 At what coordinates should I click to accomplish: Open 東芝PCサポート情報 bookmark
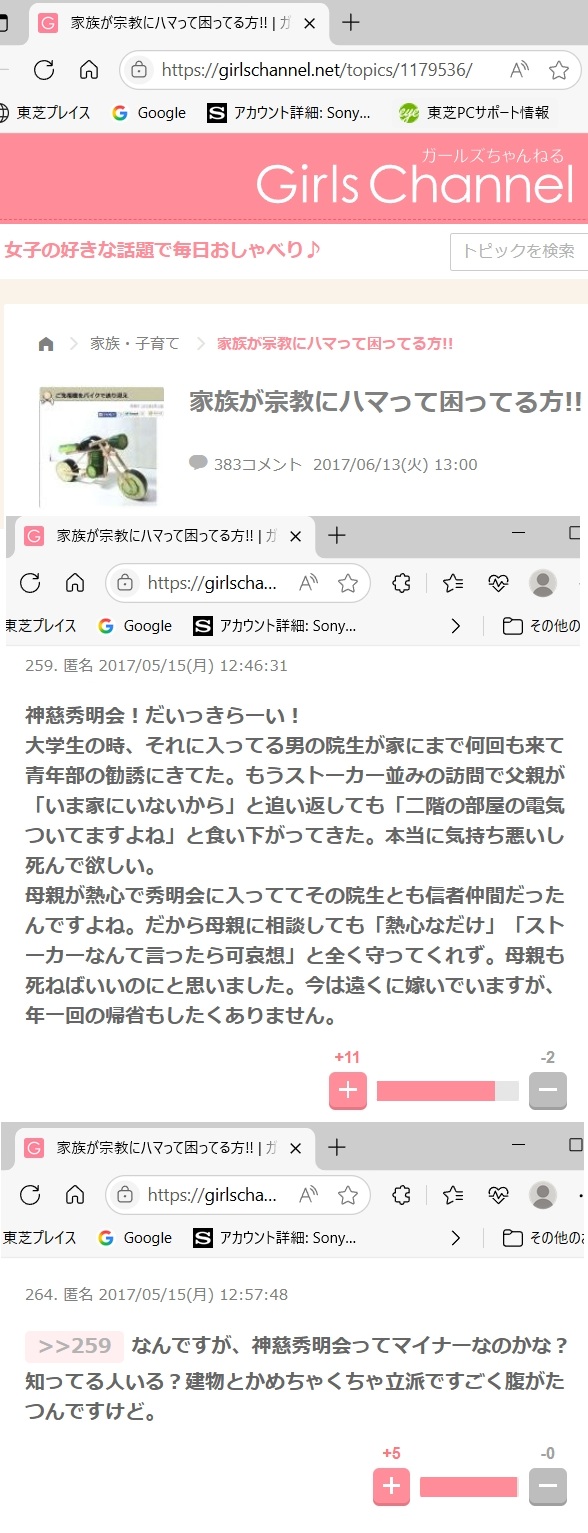tap(474, 113)
